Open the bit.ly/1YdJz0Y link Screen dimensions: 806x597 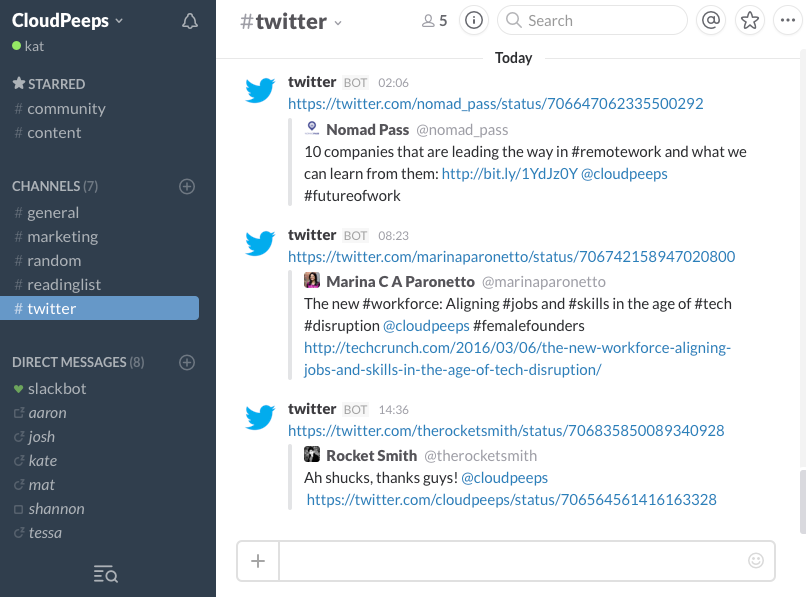[510, 174]
